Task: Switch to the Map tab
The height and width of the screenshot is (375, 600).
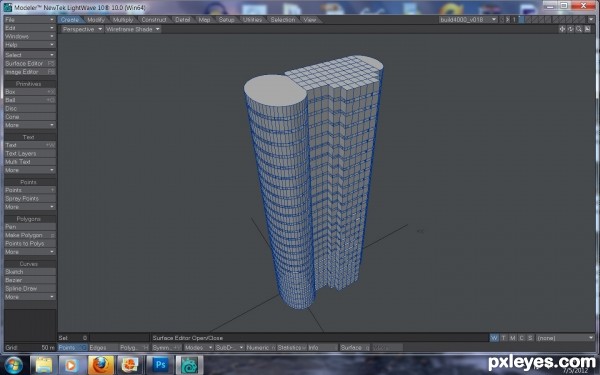Action: (204, 20)
